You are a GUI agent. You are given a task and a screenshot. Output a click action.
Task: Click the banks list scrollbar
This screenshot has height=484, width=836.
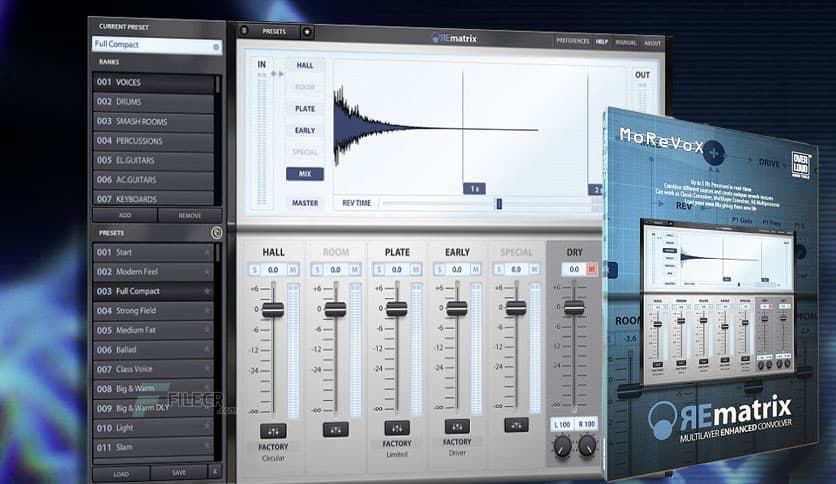coord(218,85)
